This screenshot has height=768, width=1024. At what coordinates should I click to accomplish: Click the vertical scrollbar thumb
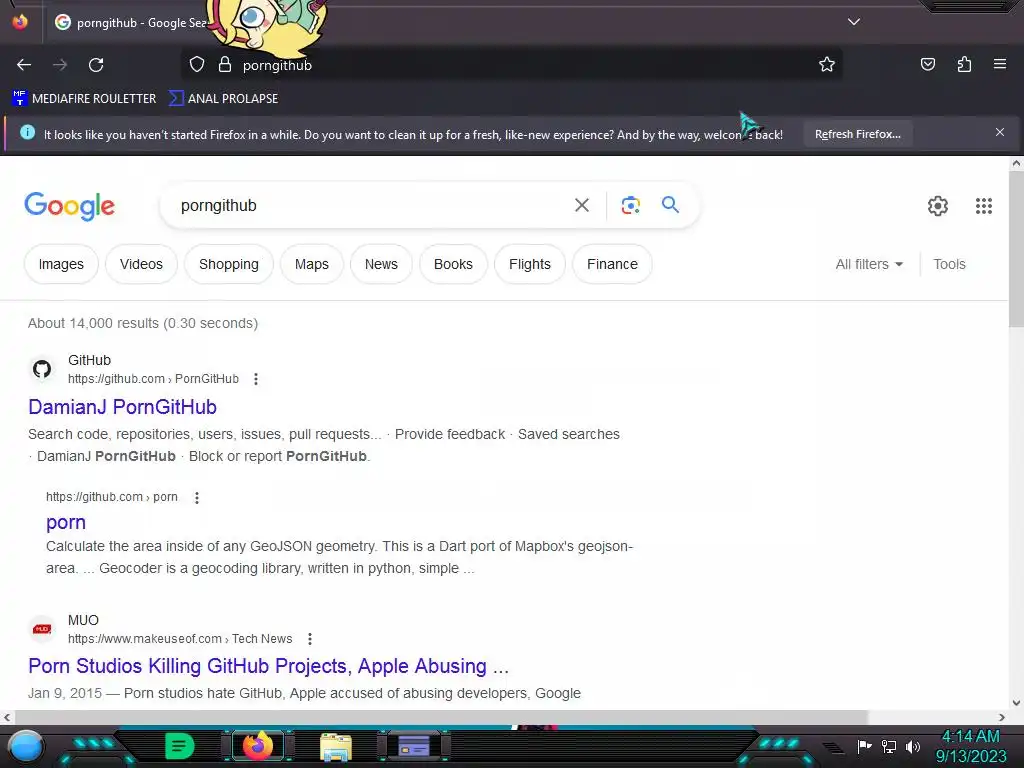point(1016,249)
